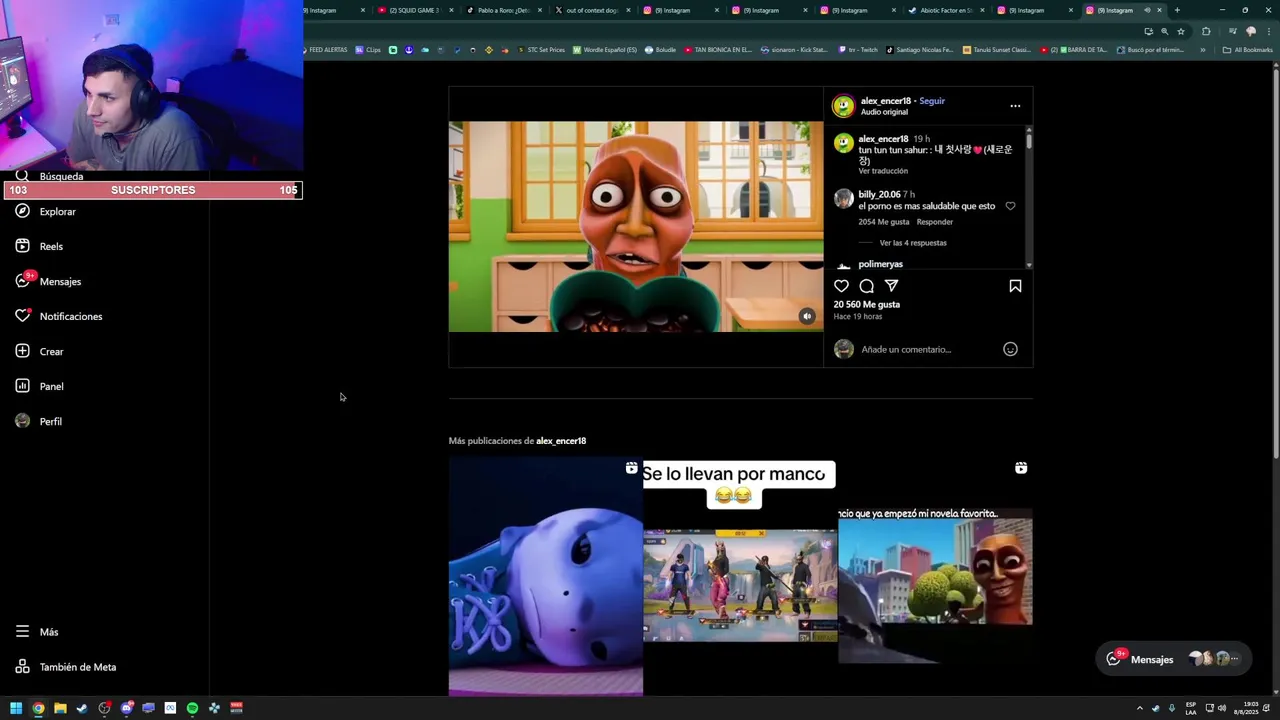Image resolution: width=1280 pixels, height=720 pixels.
Task: Click the Añade un comentario input field
Action: coord(925,349)
